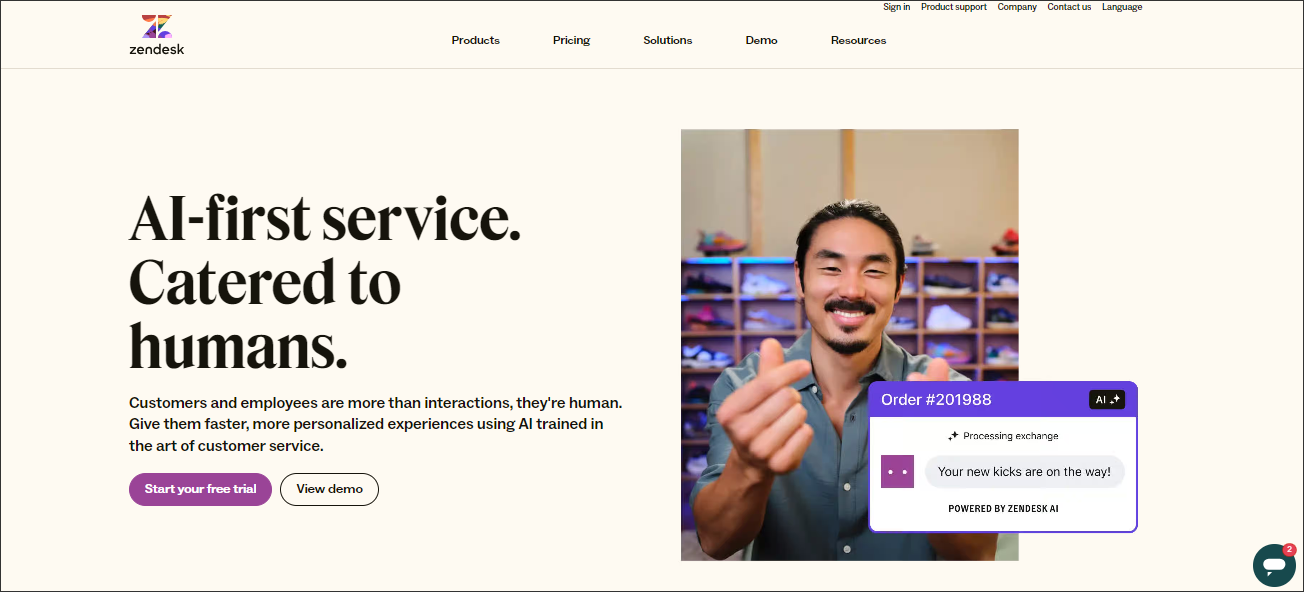Click Start your free trial button
This screenshot has width=1304, height=592.
(200, 489)
